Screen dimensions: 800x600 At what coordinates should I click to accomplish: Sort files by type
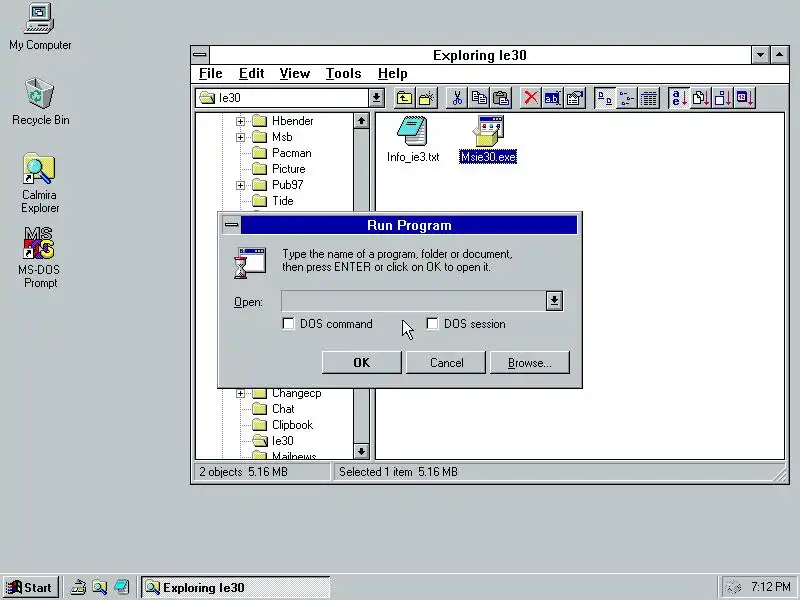click(x=701, y=97)
